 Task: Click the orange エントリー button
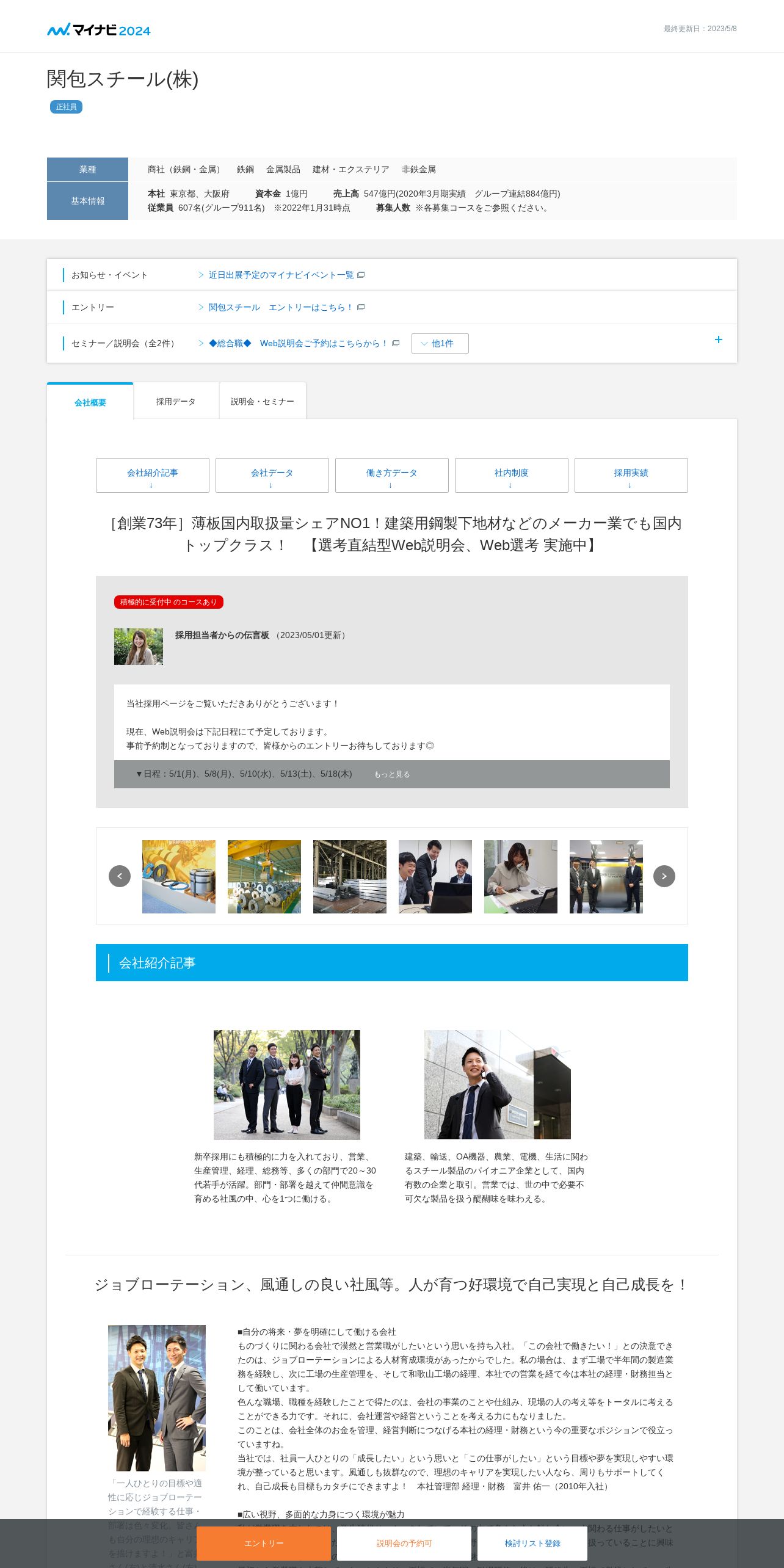(264, 1543)
